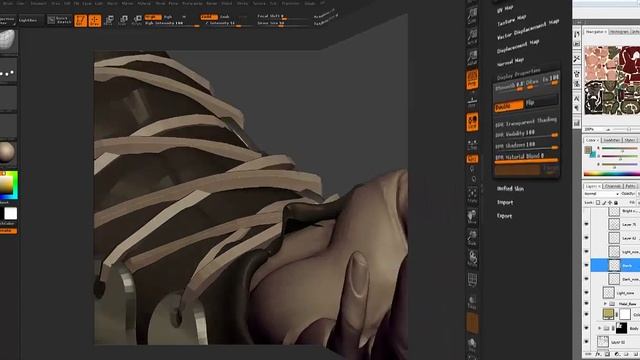Screen dimensions: 640x360
Task: Toggle the PolyF wireframe grid icon
Action: click(x=472, y=280)
